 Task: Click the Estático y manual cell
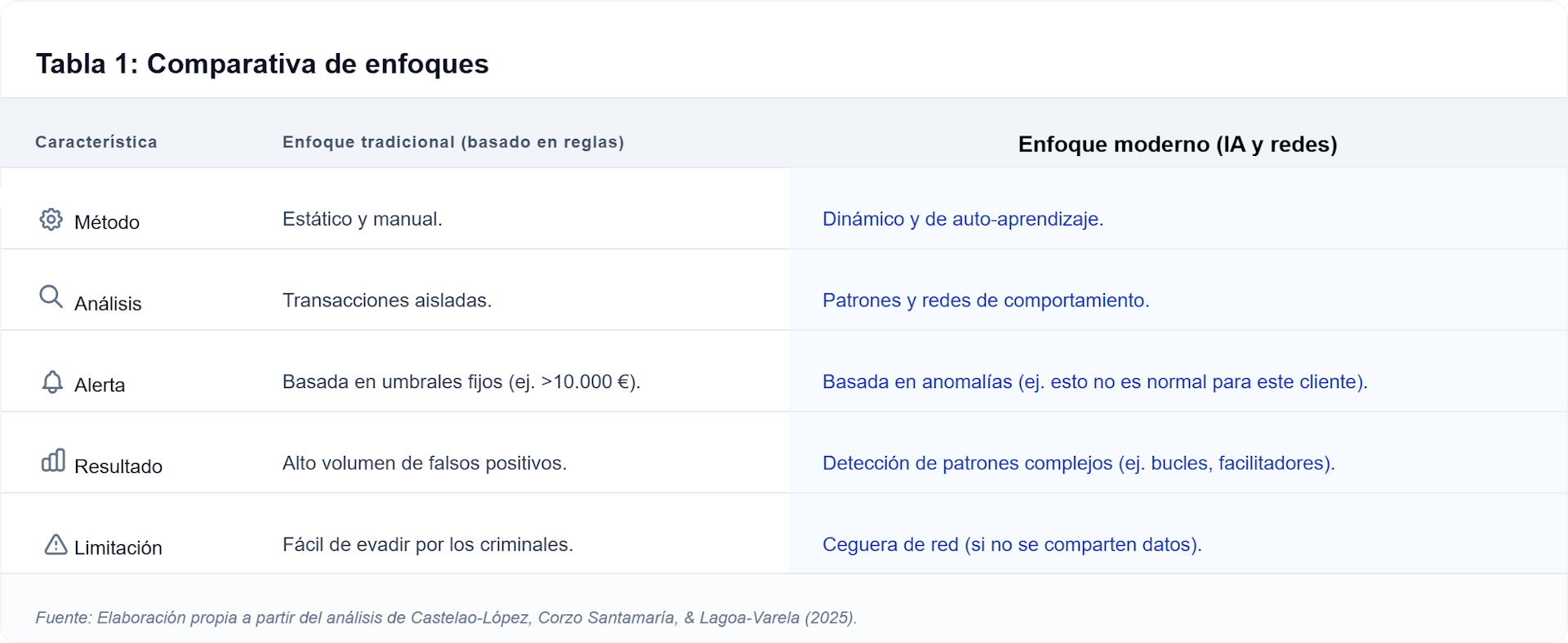tap(362, 219)
